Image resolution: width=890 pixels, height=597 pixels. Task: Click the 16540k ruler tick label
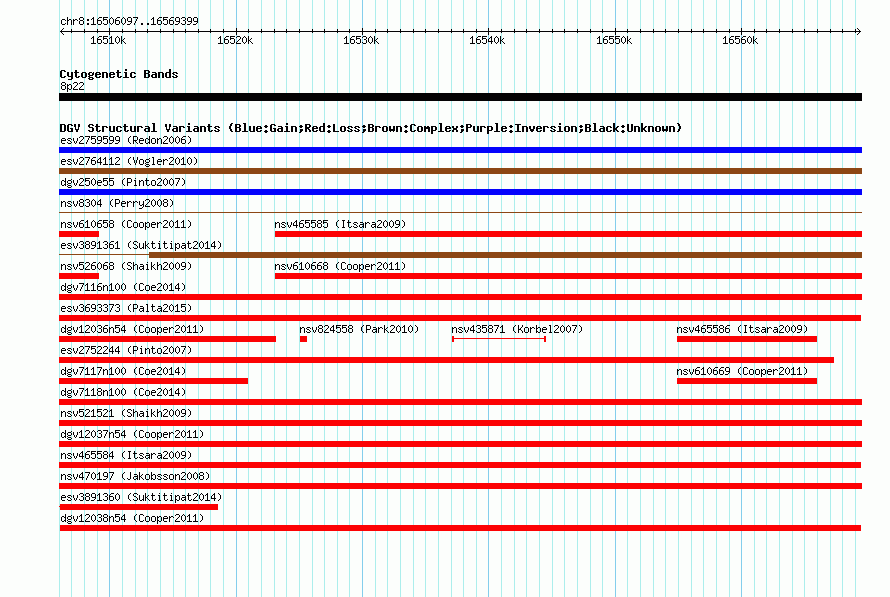click(487, 40)
